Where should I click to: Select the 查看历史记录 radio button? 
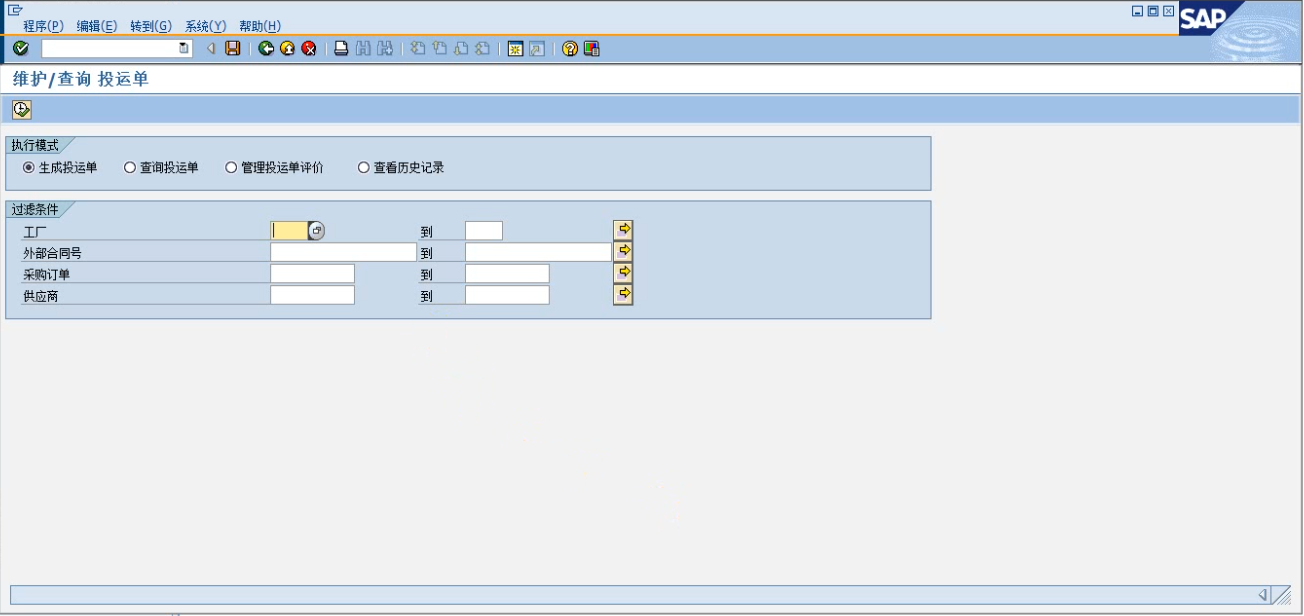pos(364,168)
